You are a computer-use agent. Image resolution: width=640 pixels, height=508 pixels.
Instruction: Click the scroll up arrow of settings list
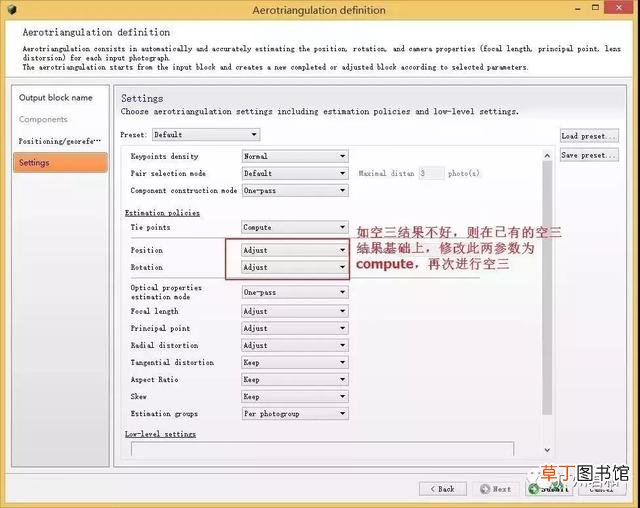(547, 155)
